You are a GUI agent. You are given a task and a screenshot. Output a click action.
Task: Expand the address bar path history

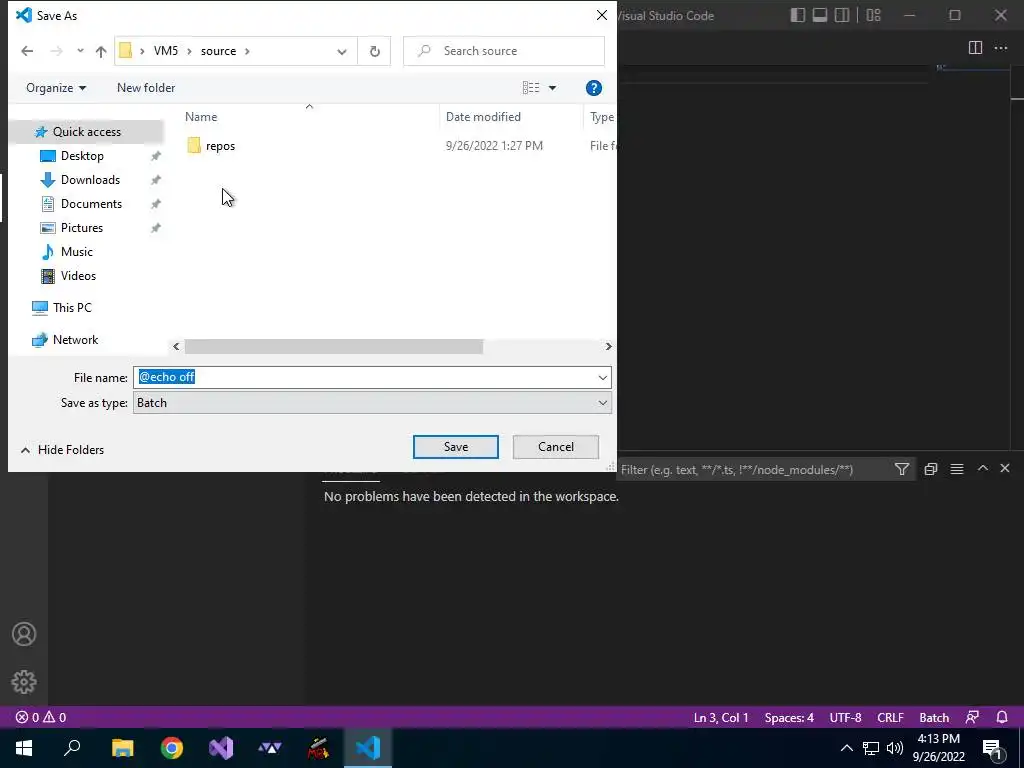click(x=342, y=52)
